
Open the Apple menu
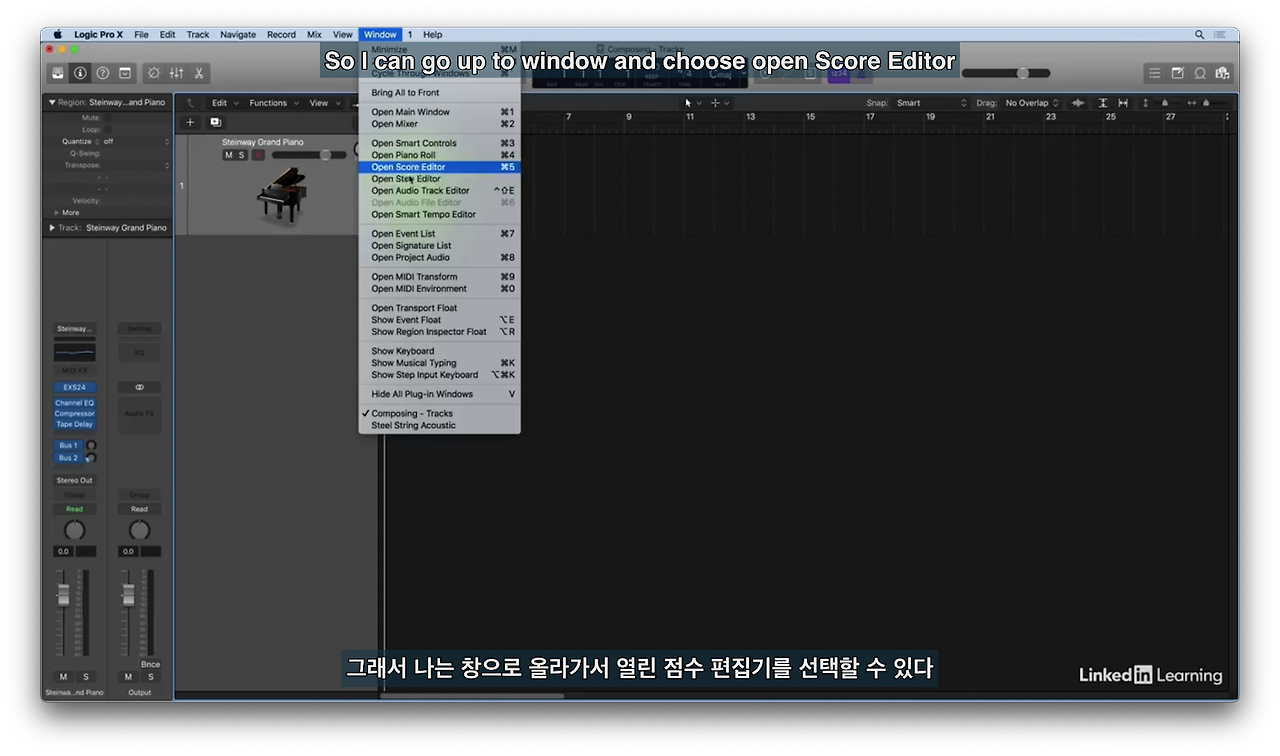click(57, 34)
